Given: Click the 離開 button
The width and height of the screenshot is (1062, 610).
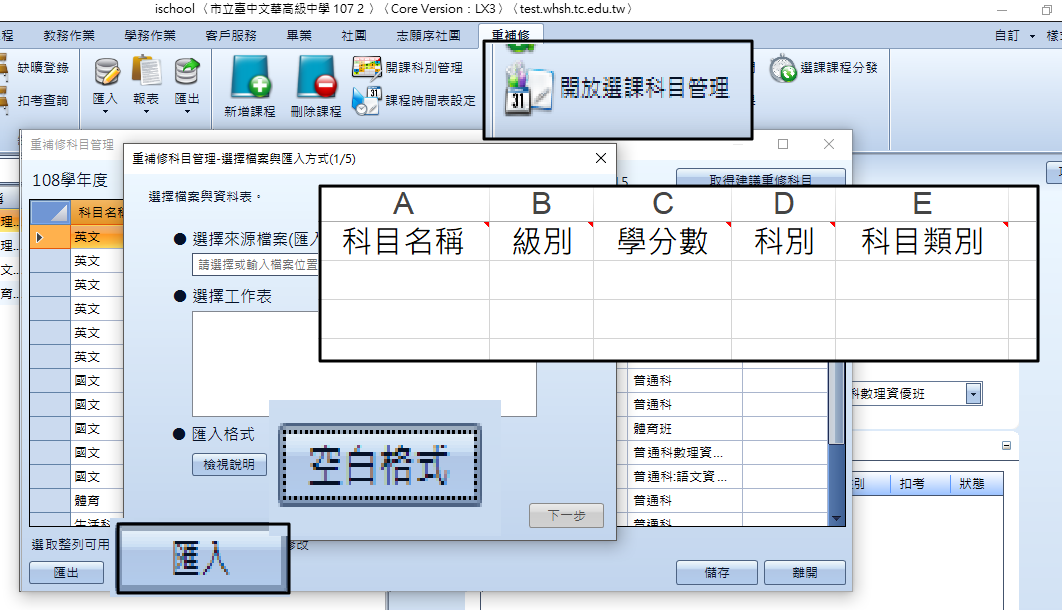Looking at the screenshot, I should 805,572.
